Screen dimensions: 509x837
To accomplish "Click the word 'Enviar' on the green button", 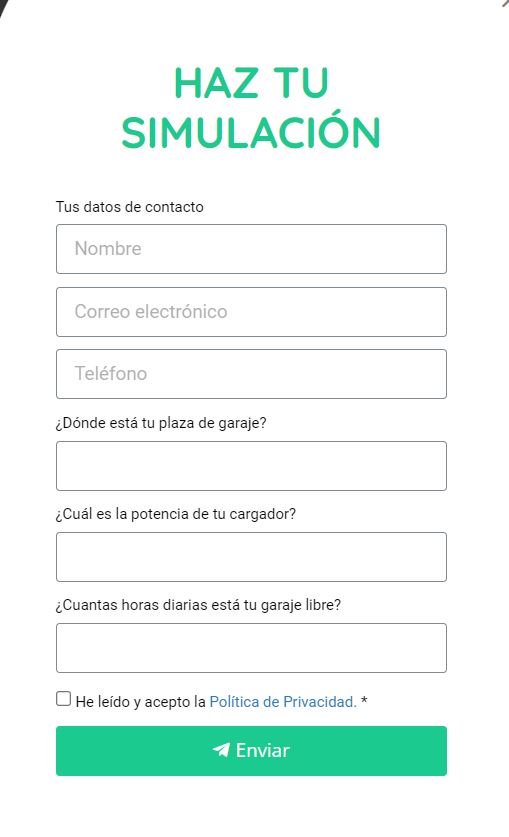I will (x=263, y=750).
